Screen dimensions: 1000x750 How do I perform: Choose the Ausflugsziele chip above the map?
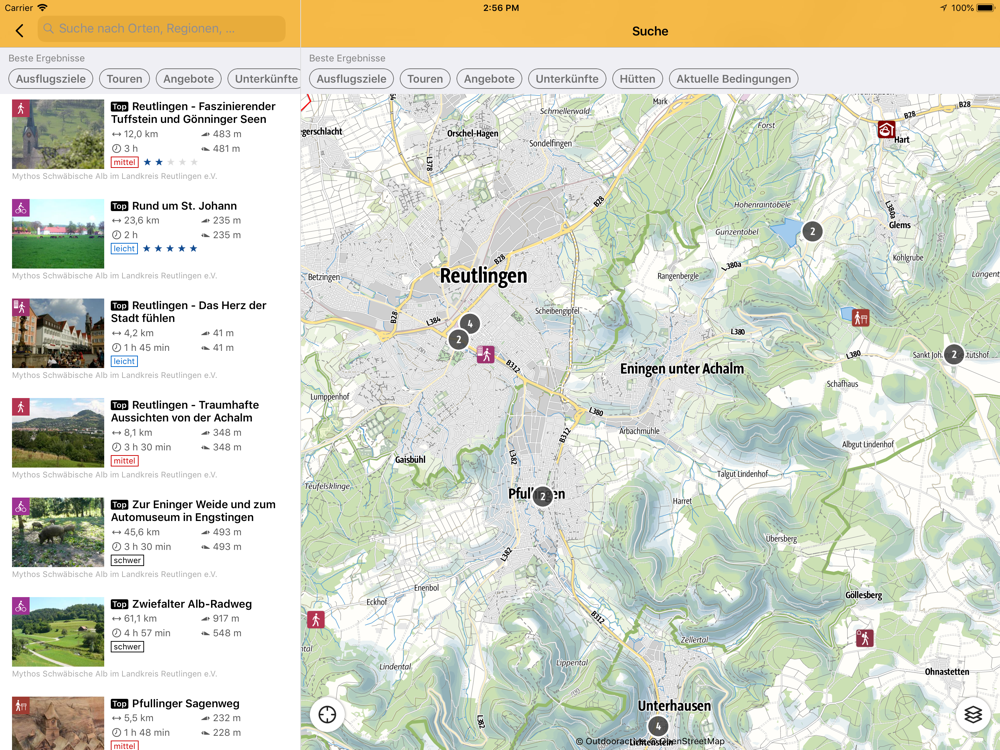(351, 79)
